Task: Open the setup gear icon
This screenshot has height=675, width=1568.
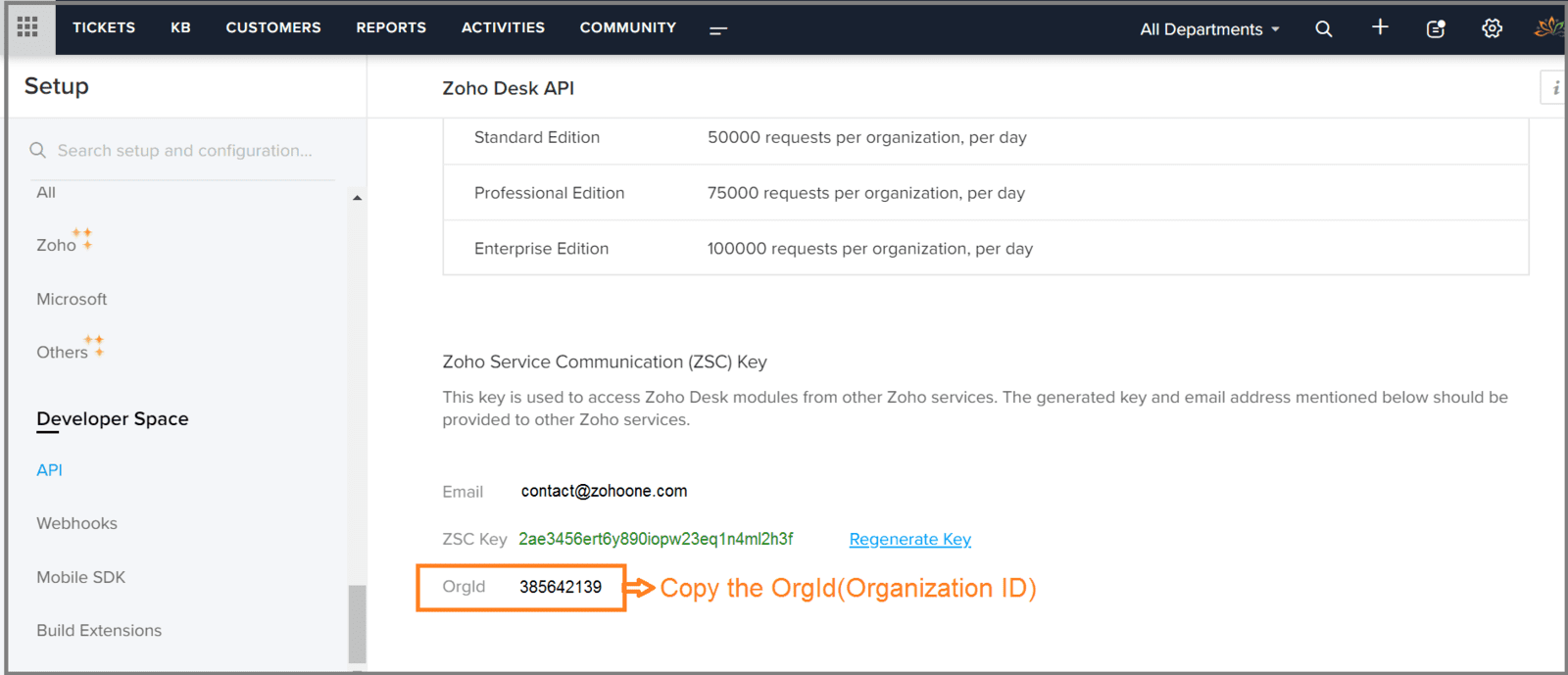Action: [1492, 28]
